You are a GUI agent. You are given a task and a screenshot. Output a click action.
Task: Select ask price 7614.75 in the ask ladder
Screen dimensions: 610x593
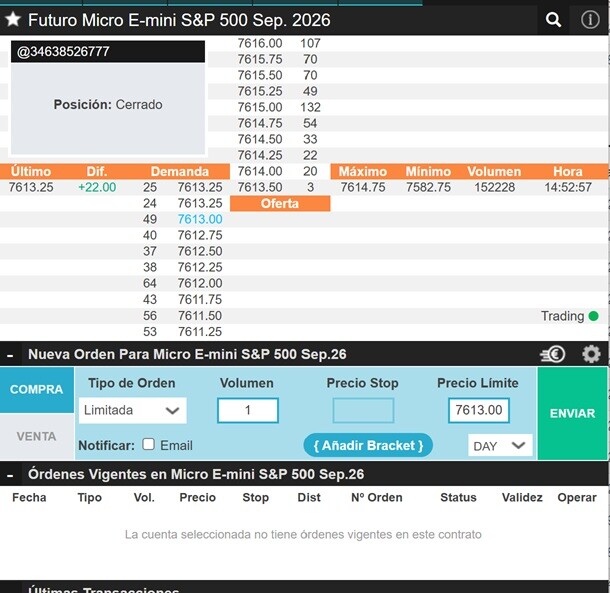pyautogui.click(x=260, y=123)
